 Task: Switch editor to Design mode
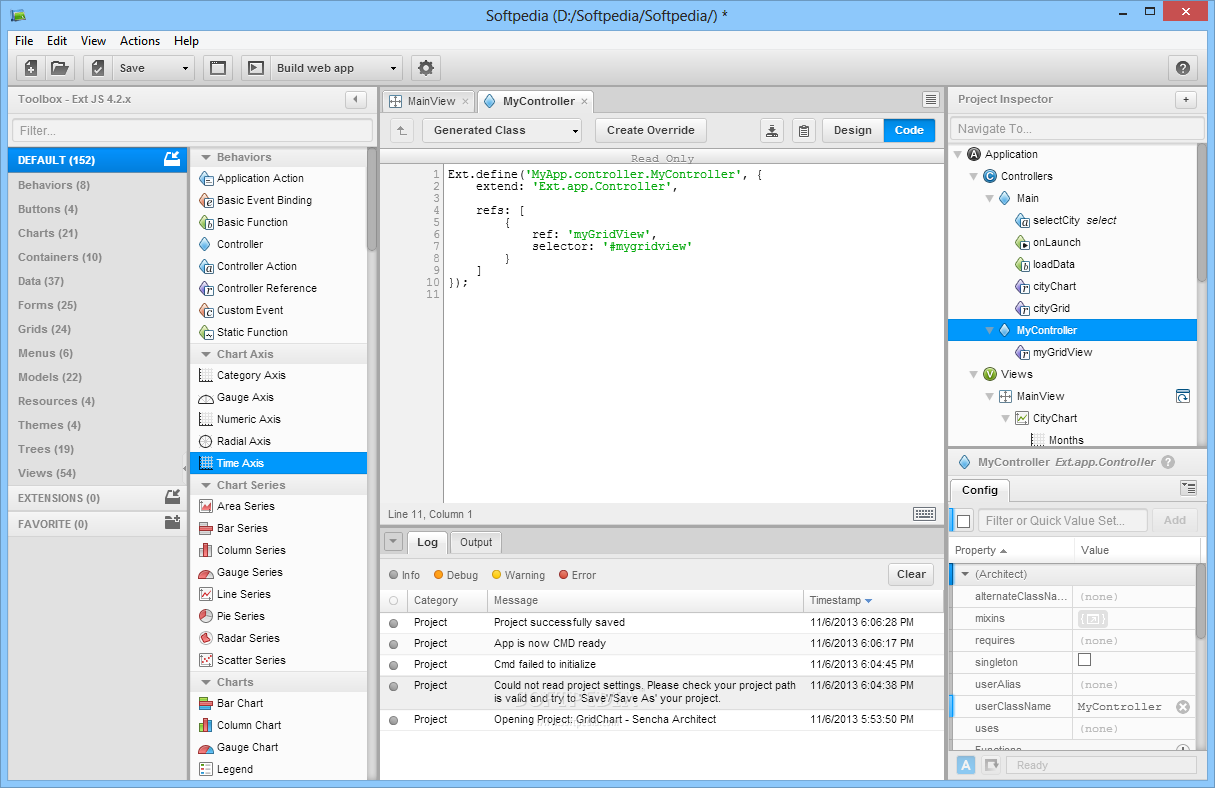pos(853,130)
